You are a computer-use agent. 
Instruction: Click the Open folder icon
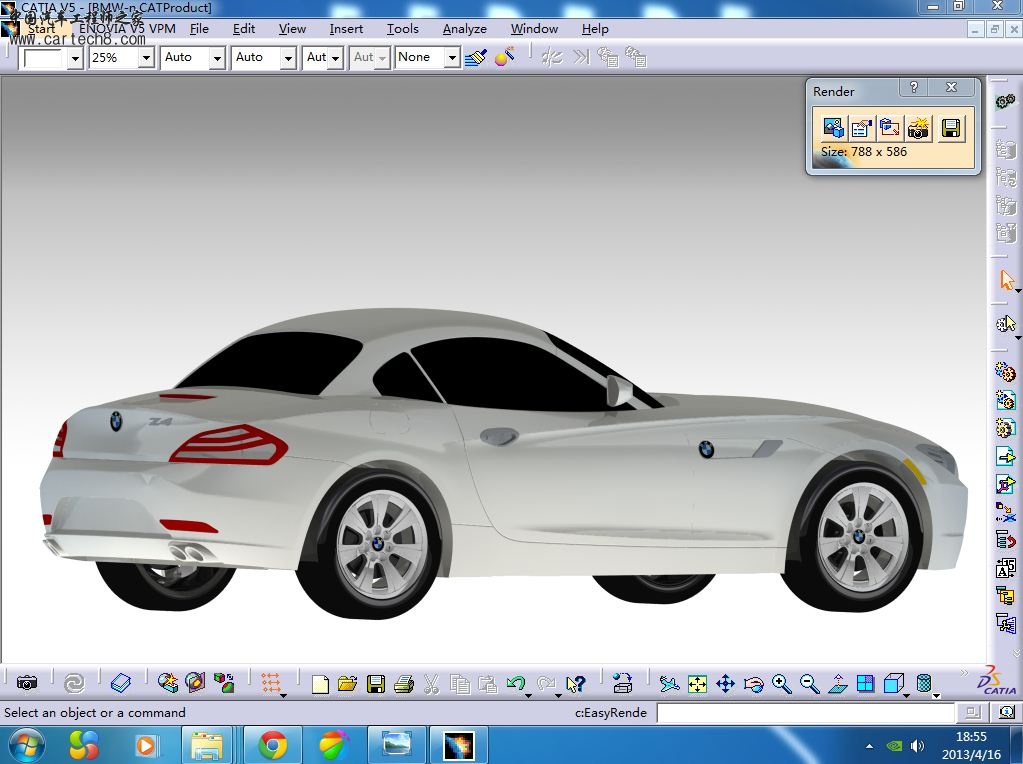(347, 684)
